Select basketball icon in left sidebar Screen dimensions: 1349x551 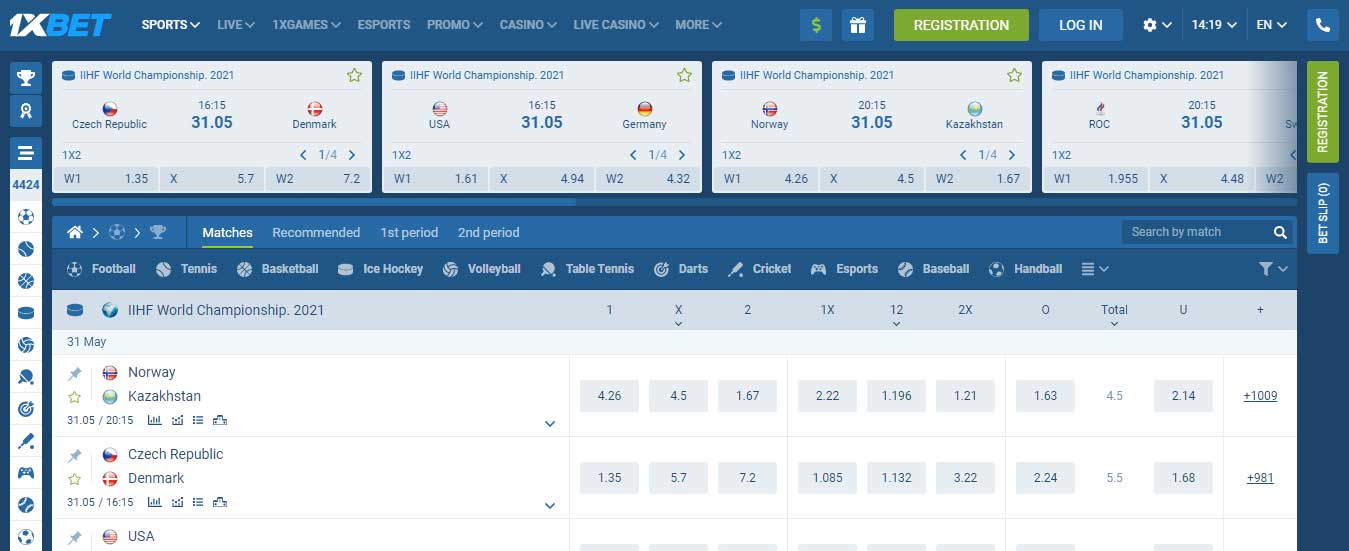26,281
